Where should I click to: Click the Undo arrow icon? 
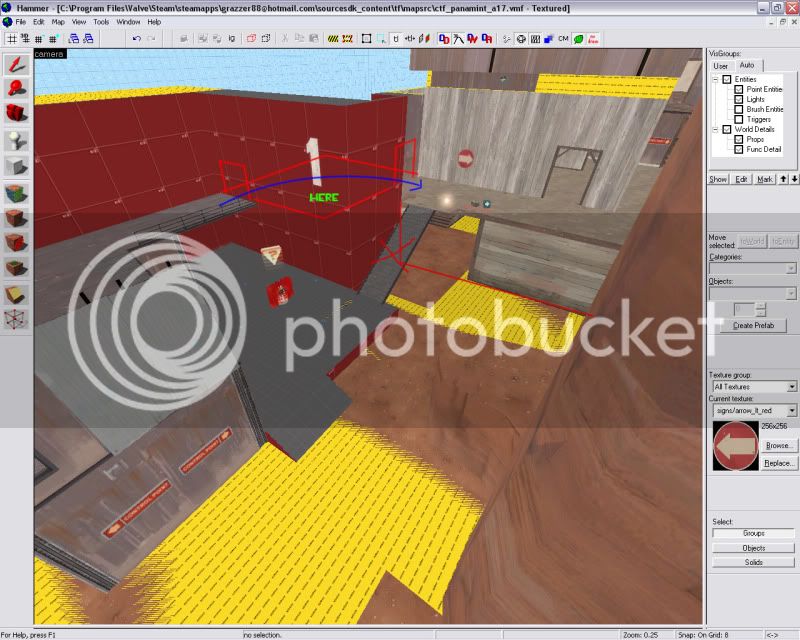(136, 39)
